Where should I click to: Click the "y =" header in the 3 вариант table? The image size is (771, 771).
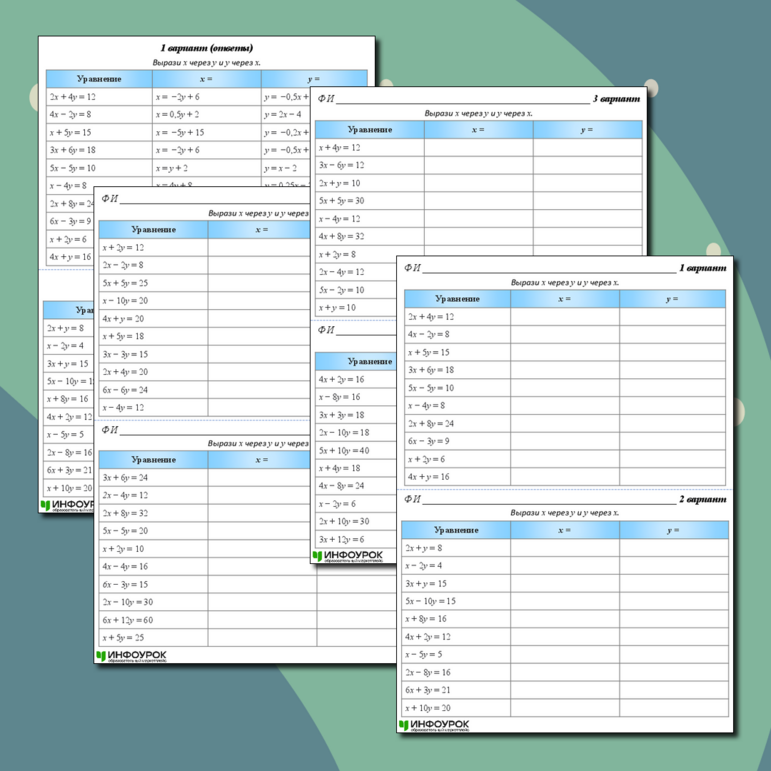587,130
